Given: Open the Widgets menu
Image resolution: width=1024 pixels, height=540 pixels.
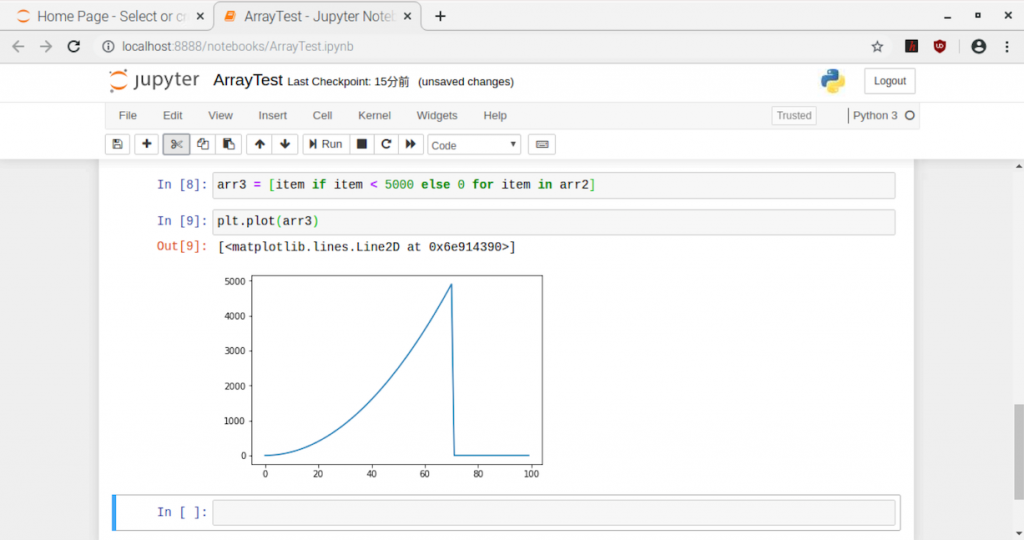Looking at the screenshot, I should (437, 115).
